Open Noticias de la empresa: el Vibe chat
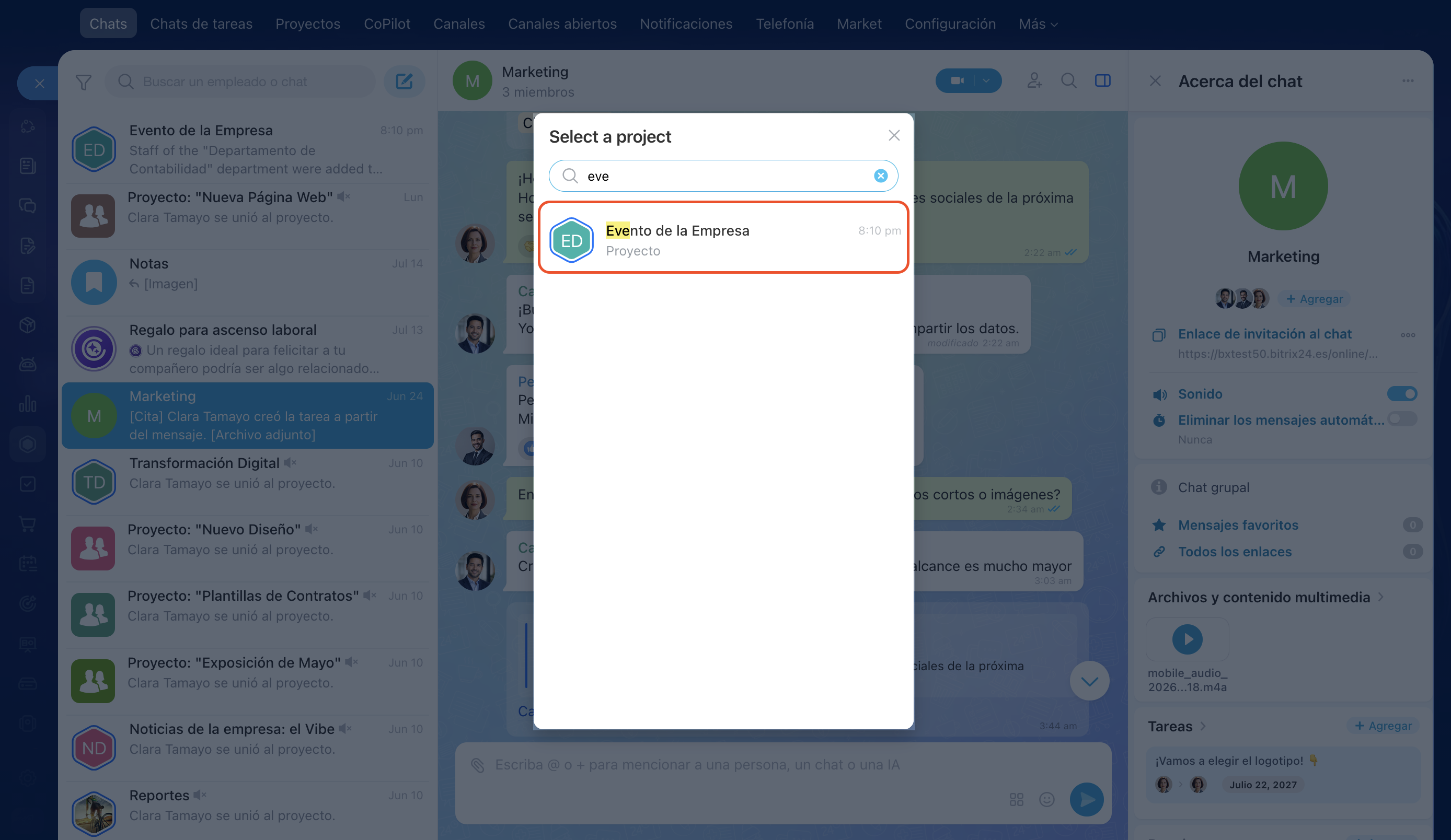The image size is (1451, 840). 248,748
